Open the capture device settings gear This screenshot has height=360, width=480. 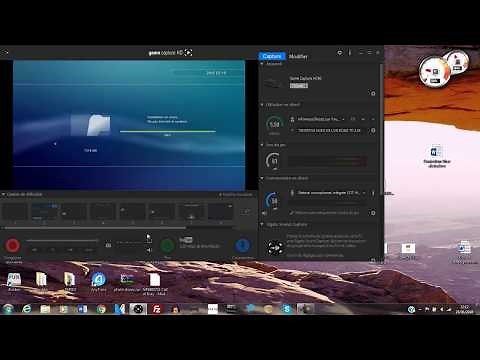pos(373,93)
